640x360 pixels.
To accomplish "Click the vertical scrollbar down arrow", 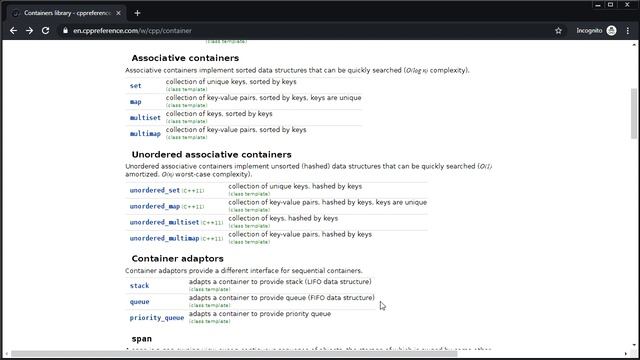I will click(634, 345).
